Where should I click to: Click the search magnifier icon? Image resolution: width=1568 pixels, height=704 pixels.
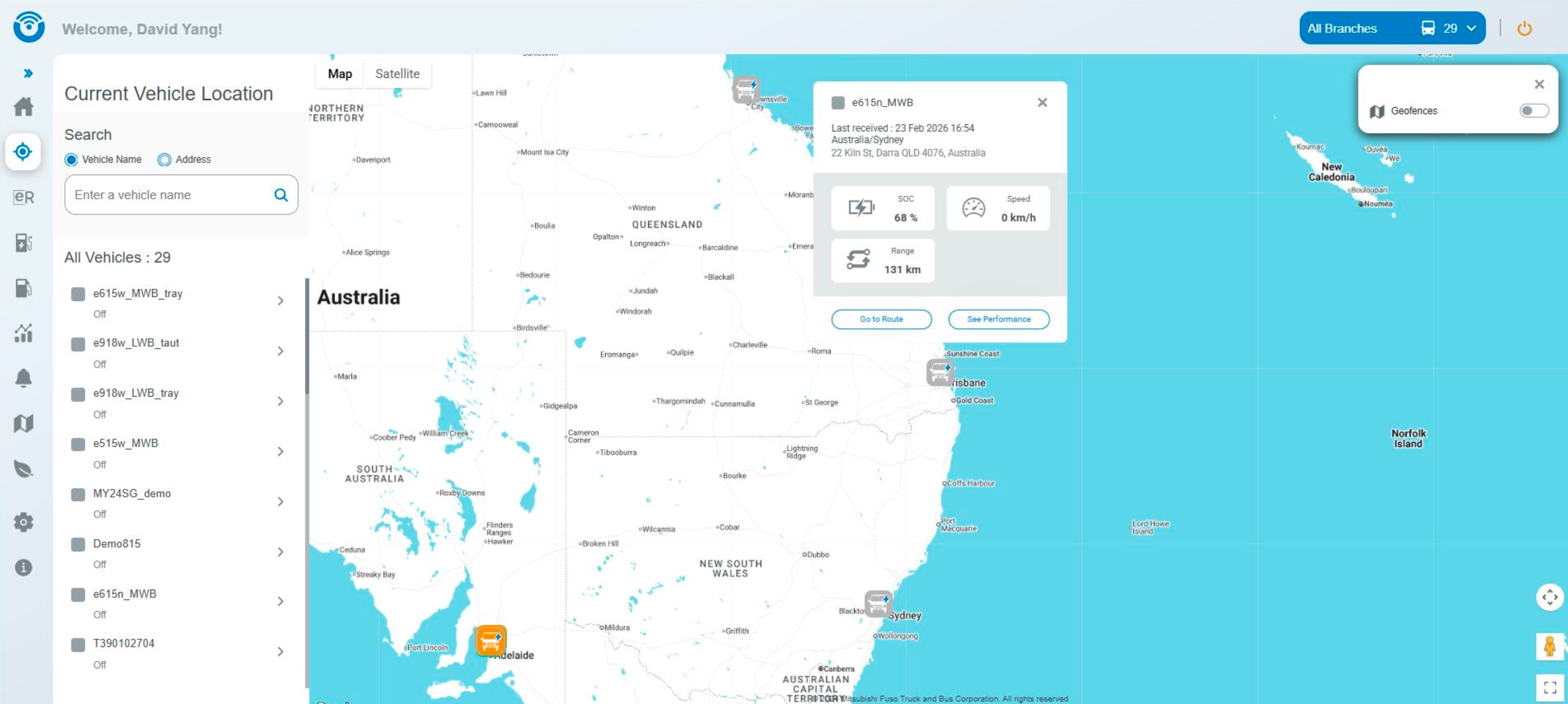pyautogui.click(x=281, y=195)
